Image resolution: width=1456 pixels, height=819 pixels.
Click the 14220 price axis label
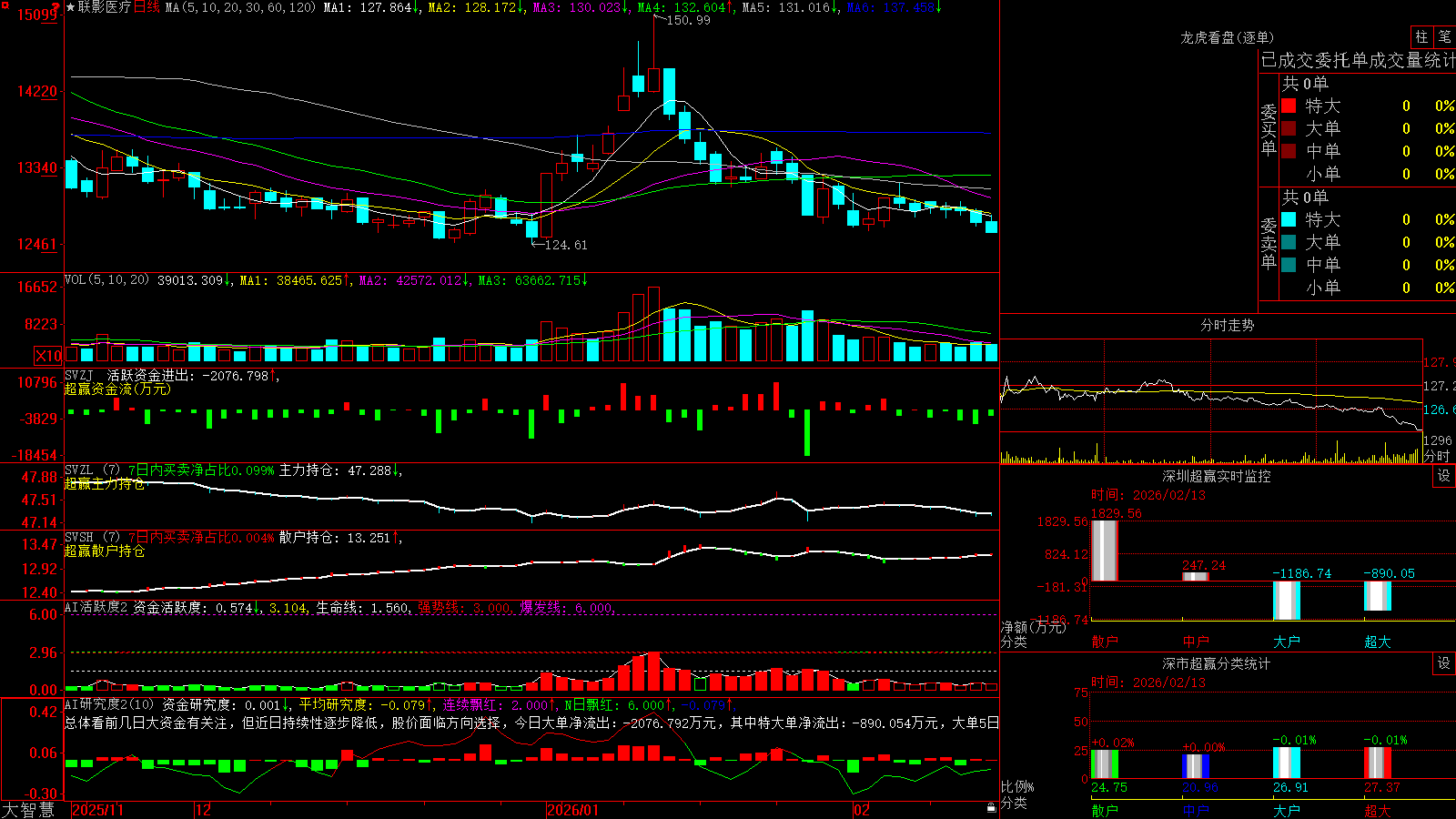pyautogui.click(x=37, y=92)
